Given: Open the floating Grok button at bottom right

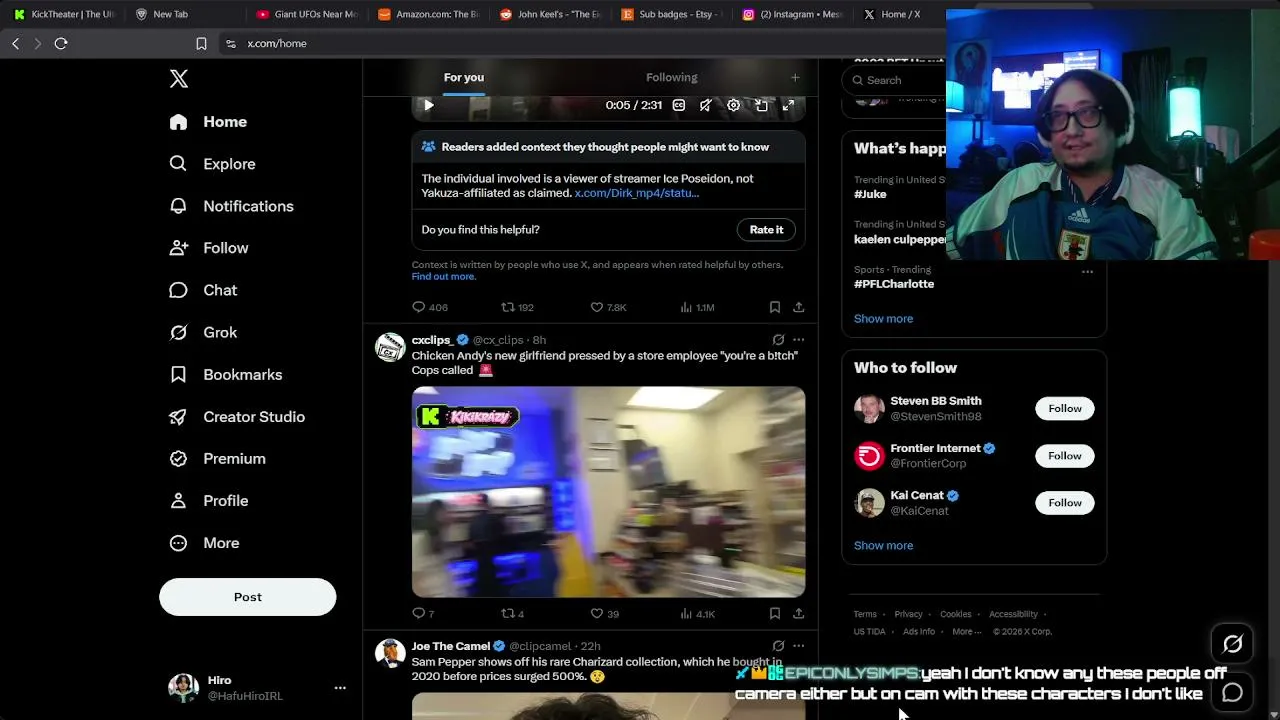Looking at the screenshot, I should (1232, 645).
